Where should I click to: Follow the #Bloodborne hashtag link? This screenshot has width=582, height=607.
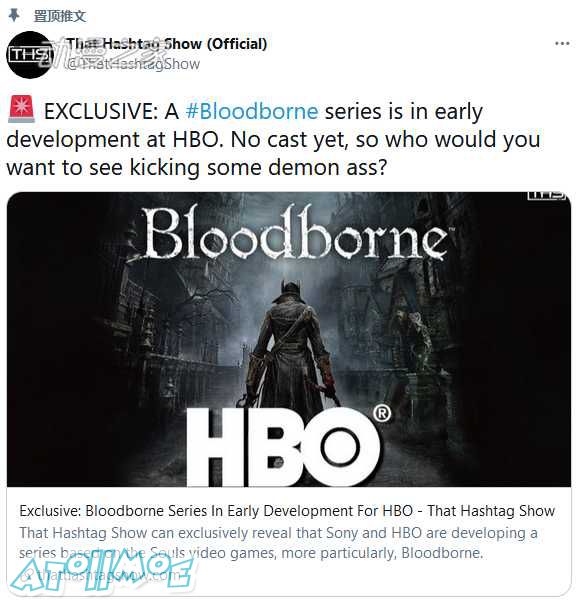[x=252, y=111]
